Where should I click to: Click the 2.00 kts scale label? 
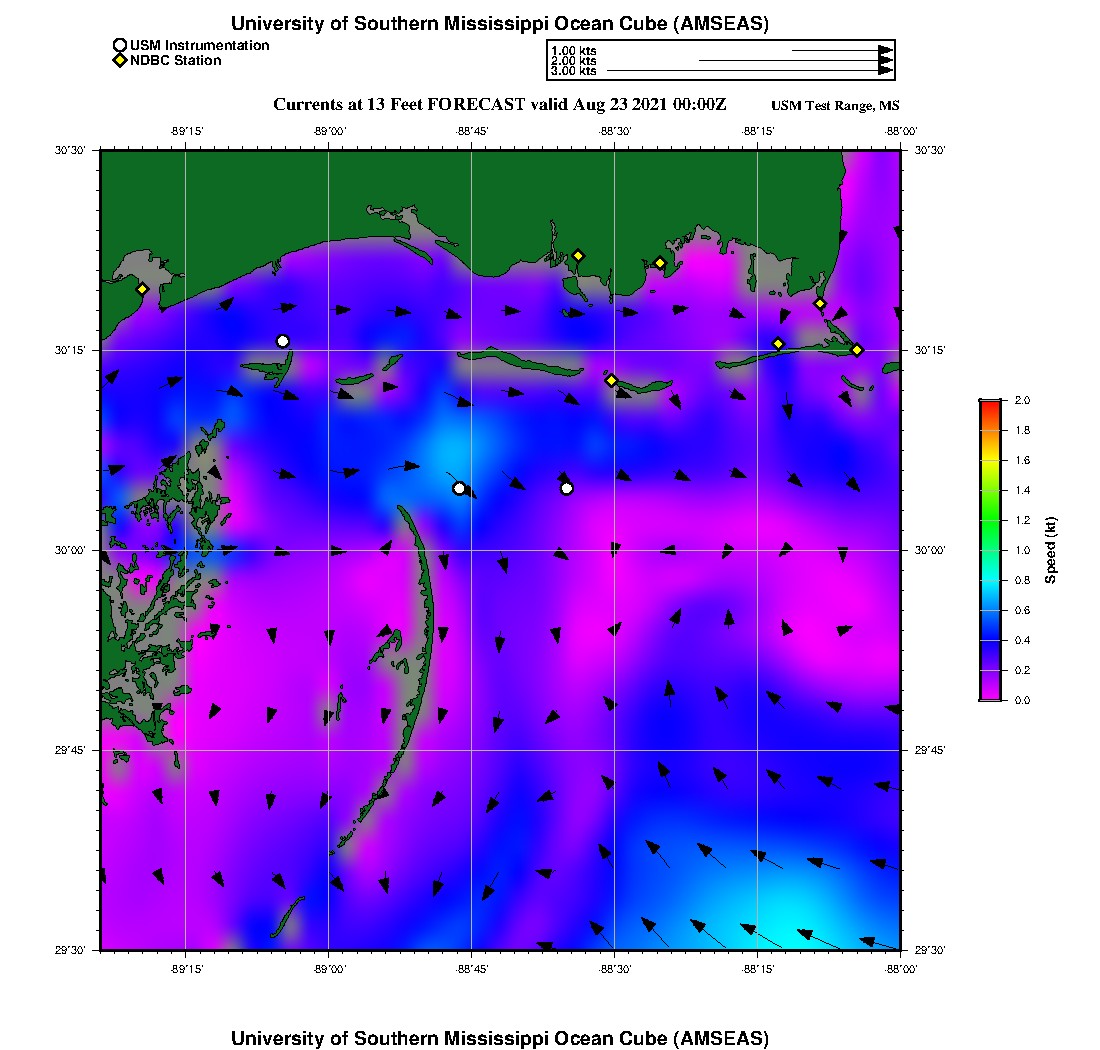pos(574,61)
